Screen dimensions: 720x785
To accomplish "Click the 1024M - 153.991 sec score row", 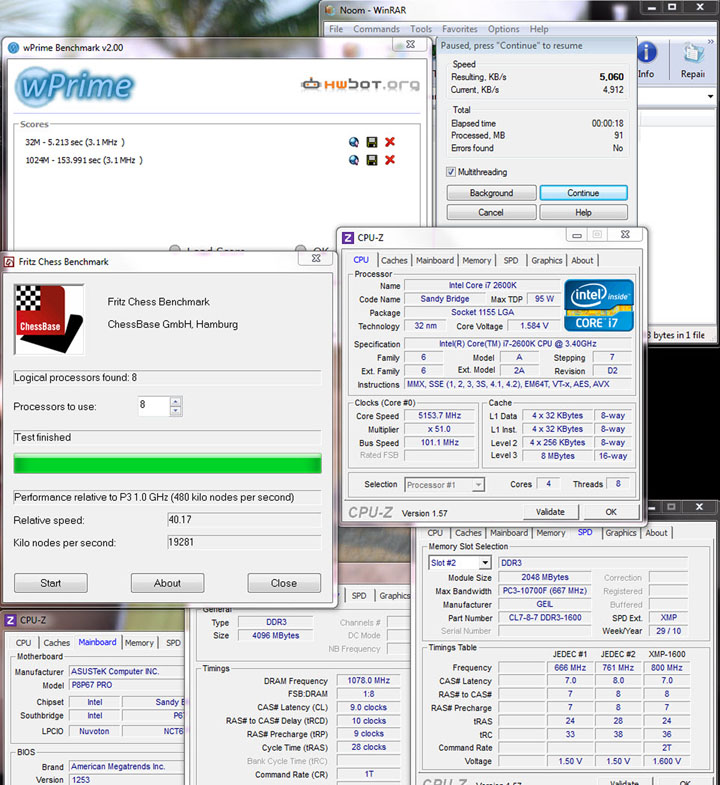I will click(x=84, y=160).
